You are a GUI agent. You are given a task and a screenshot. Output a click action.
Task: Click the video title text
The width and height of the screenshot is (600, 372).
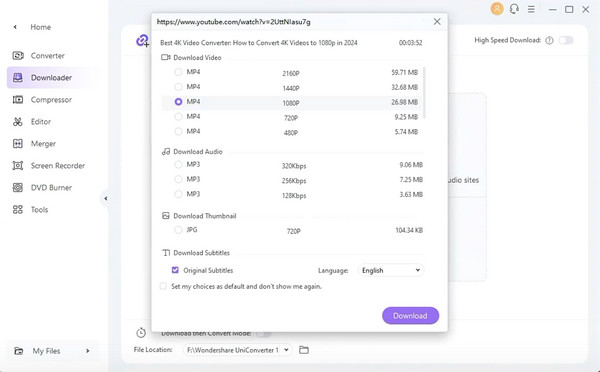coord(259,43)
